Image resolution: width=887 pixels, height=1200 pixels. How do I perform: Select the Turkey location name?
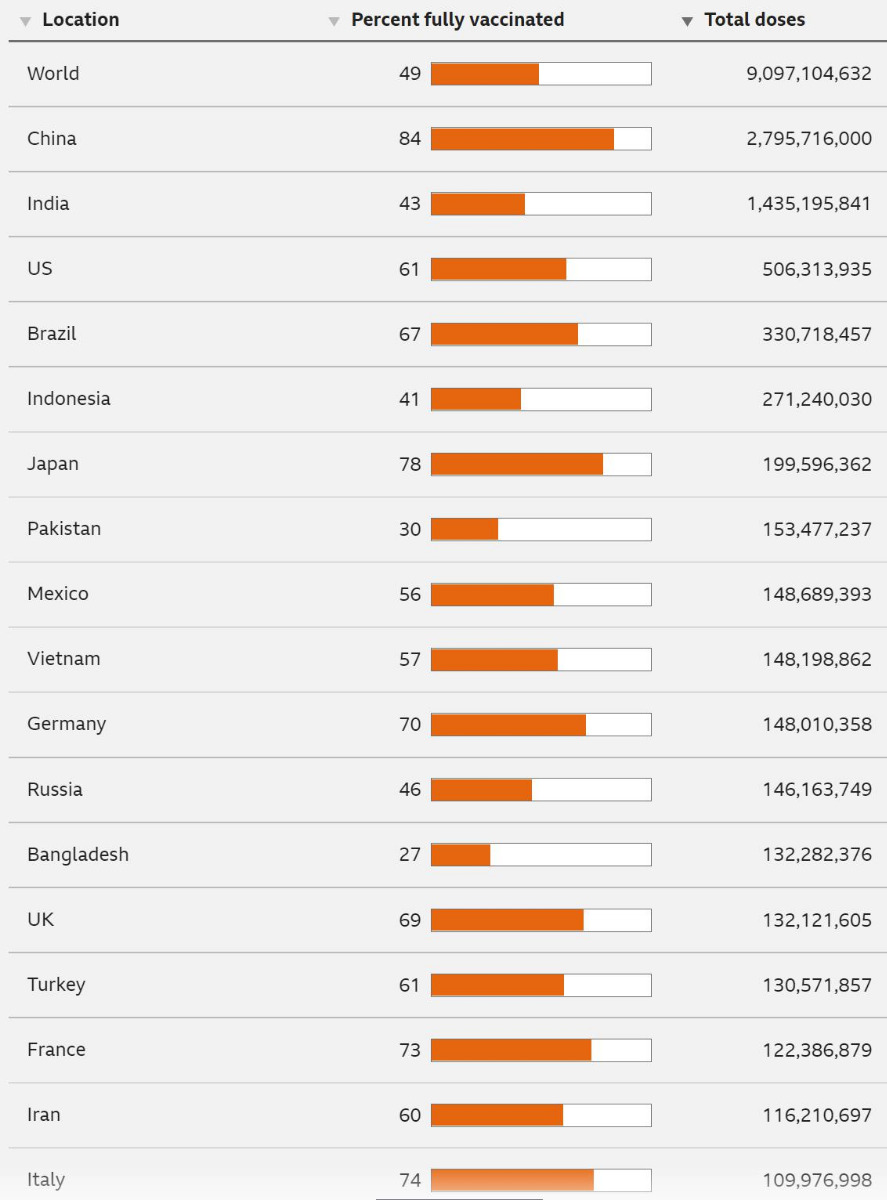tap(56, 985)
